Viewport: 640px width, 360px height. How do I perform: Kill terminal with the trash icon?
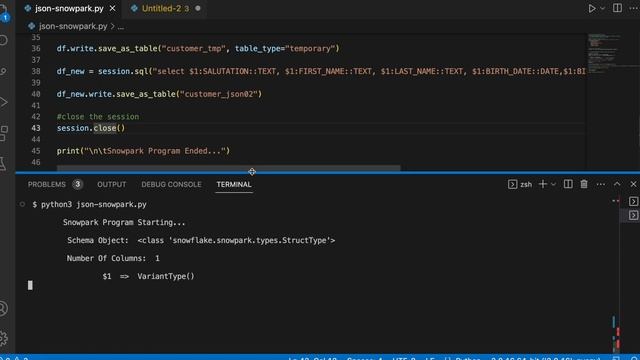click(x=584, y=184)
